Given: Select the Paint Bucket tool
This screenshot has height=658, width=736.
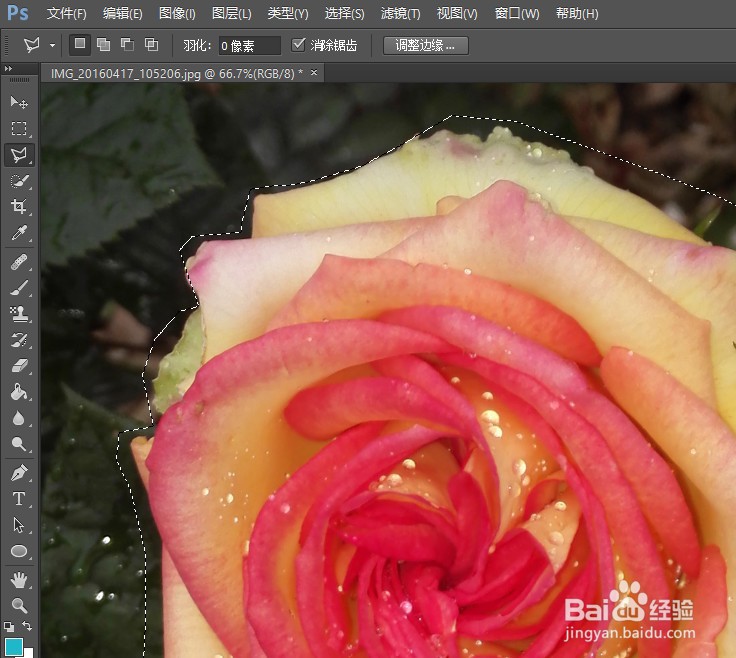Looking at the screenshot, I should click(19, 392).
